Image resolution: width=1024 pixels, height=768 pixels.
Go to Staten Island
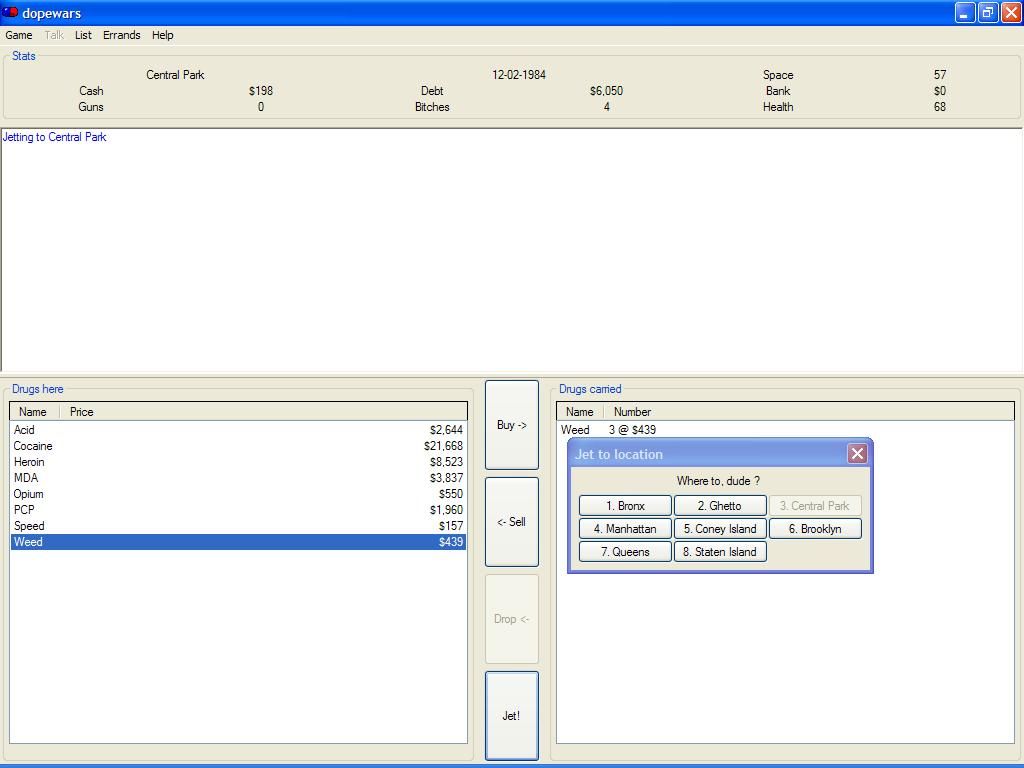tap(720, 552)
